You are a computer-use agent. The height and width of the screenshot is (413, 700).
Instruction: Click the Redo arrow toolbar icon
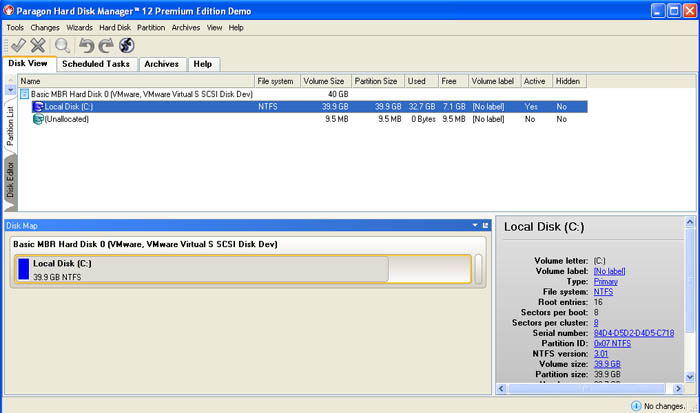click(106, 45)
